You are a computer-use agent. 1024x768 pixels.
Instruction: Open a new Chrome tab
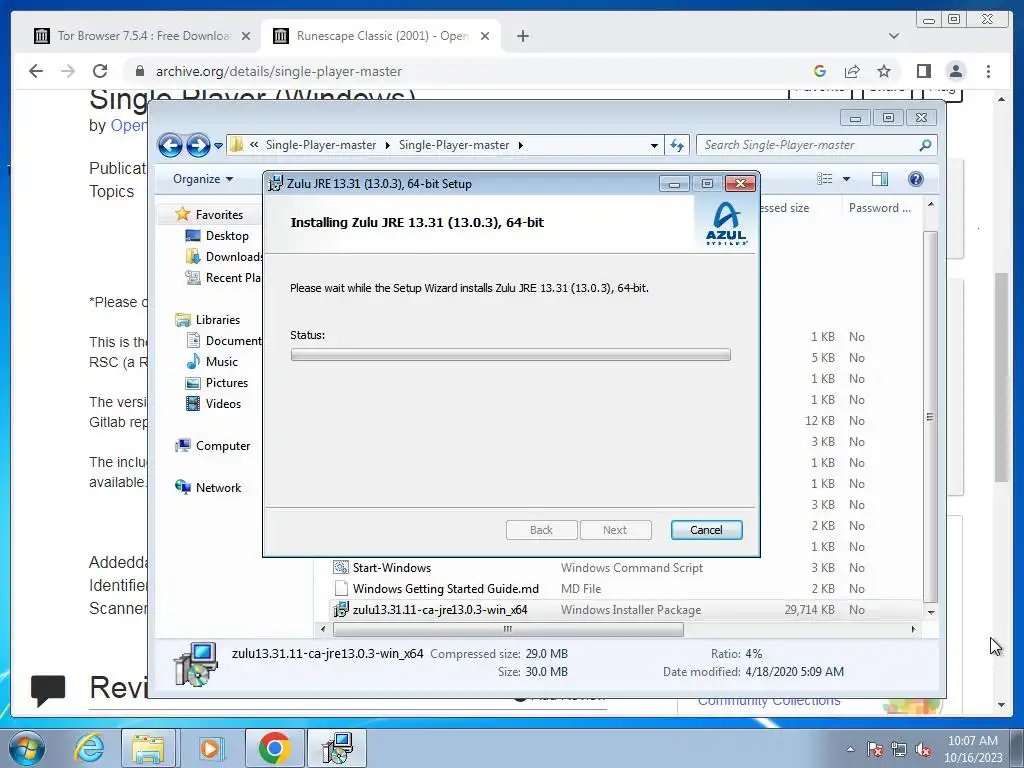(x=522, y=36)
